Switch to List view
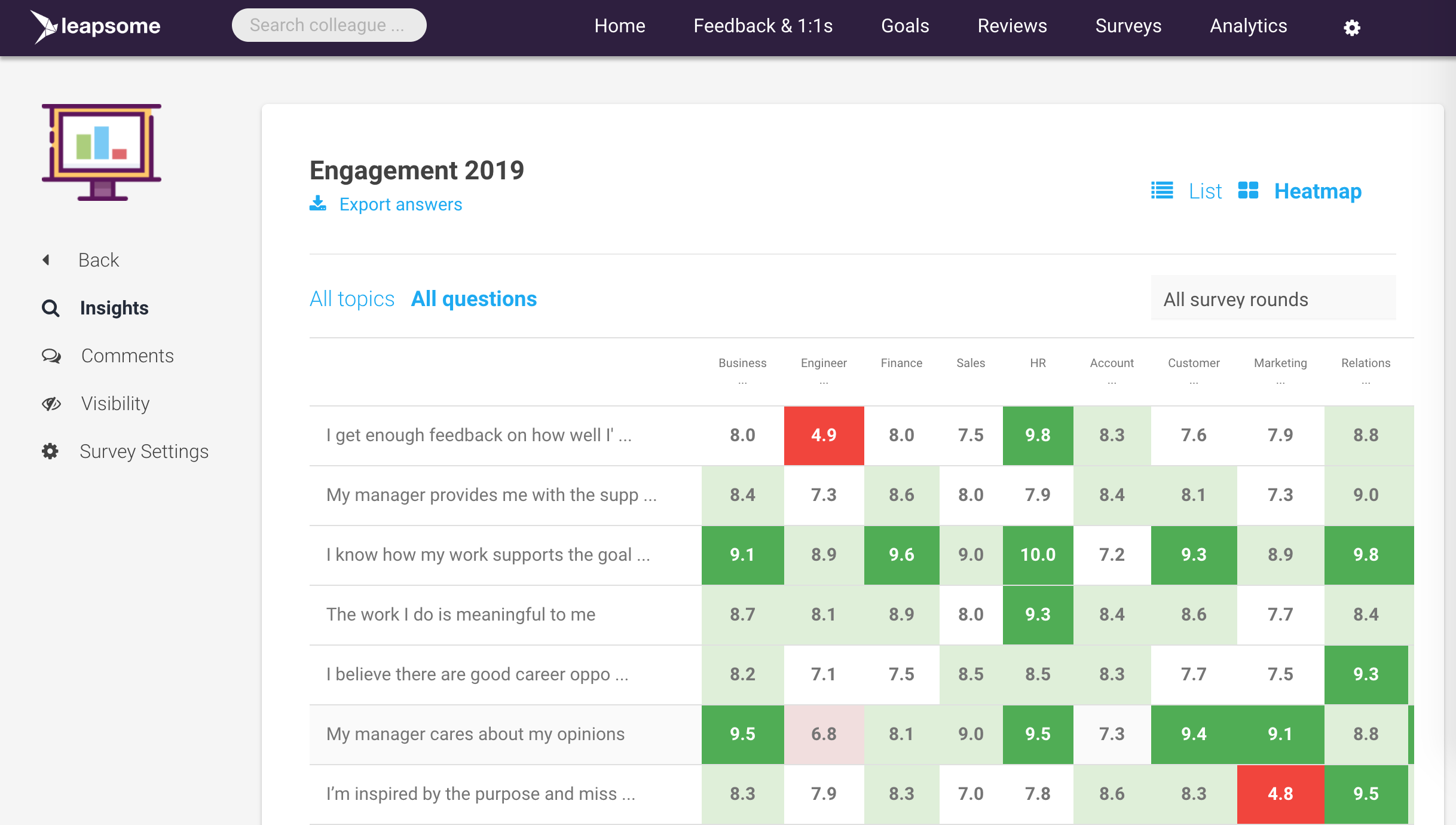 (1206, 191)
